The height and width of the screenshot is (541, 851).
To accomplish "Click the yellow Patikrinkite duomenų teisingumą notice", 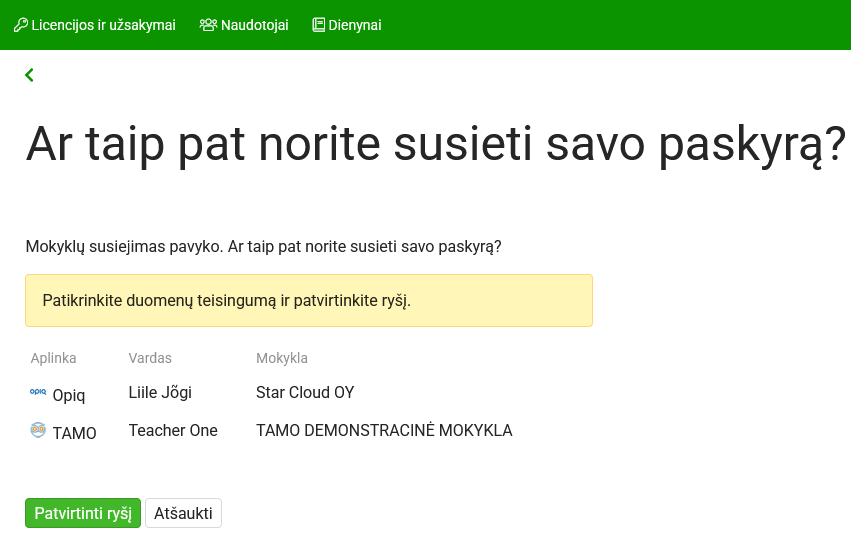I will [308, 300].
